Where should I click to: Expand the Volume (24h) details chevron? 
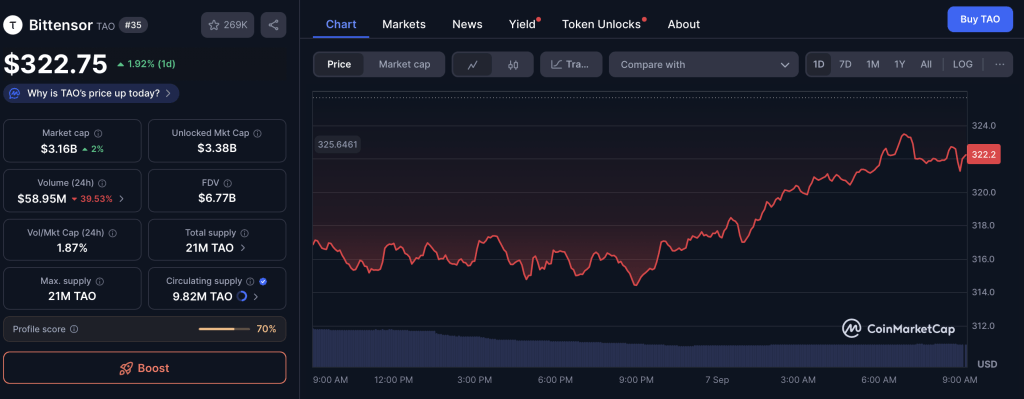[122, 199]
